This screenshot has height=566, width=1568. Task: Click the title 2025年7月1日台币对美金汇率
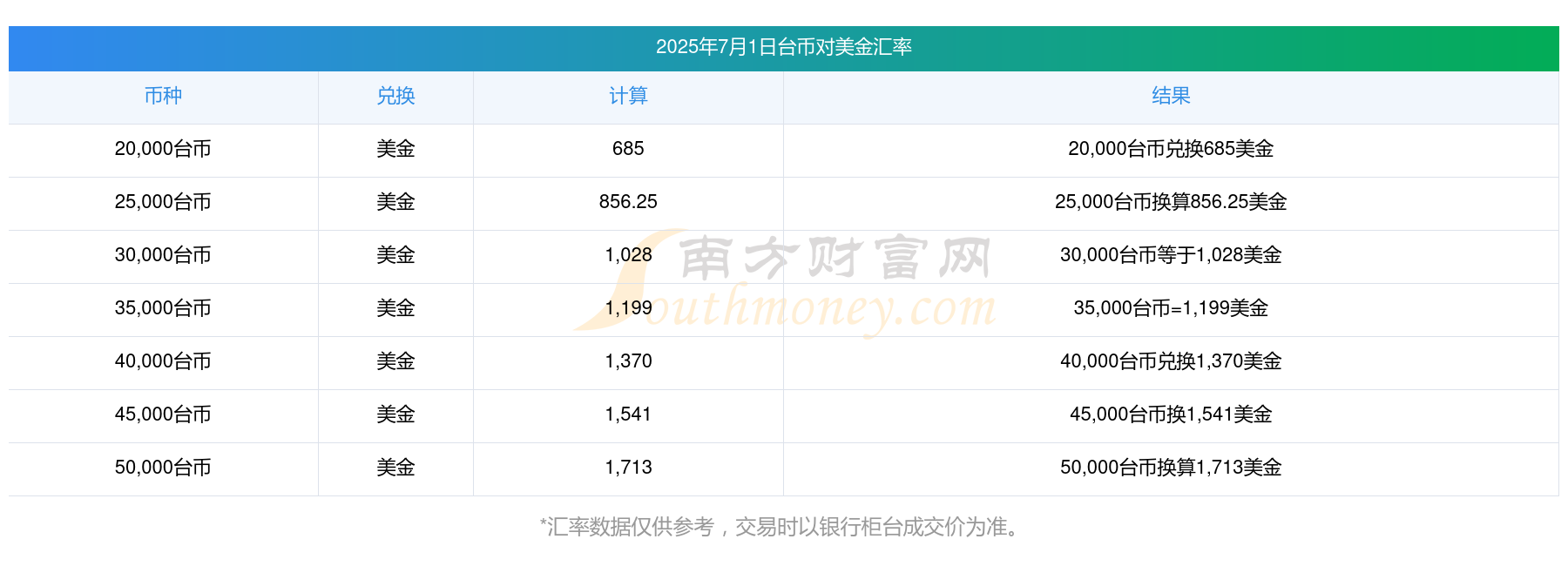coord(783,47)
